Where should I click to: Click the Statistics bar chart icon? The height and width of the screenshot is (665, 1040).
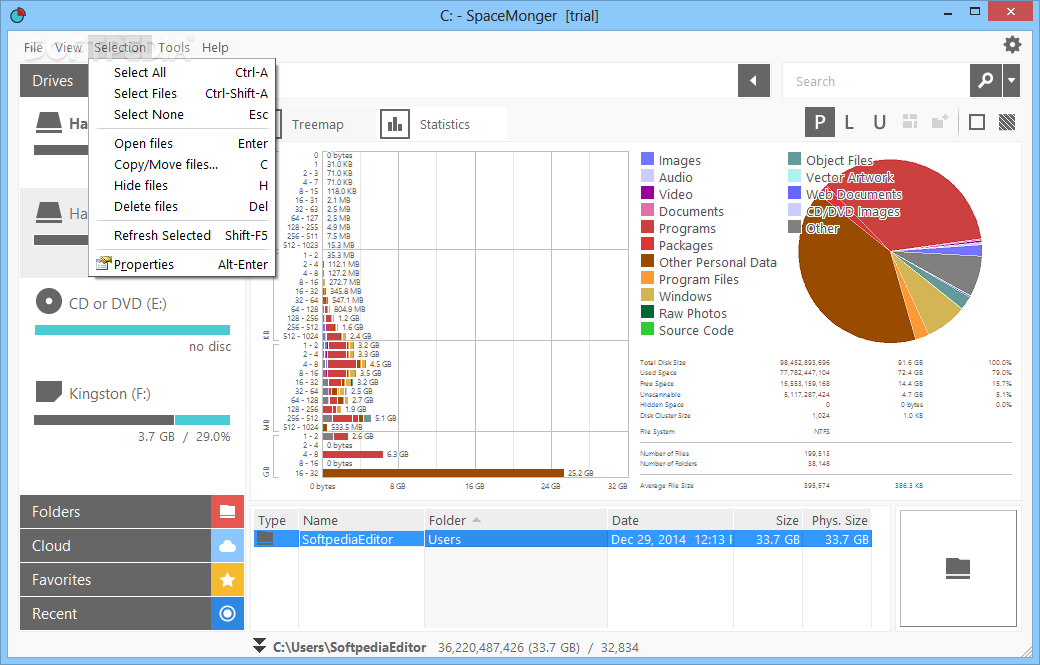395,124
